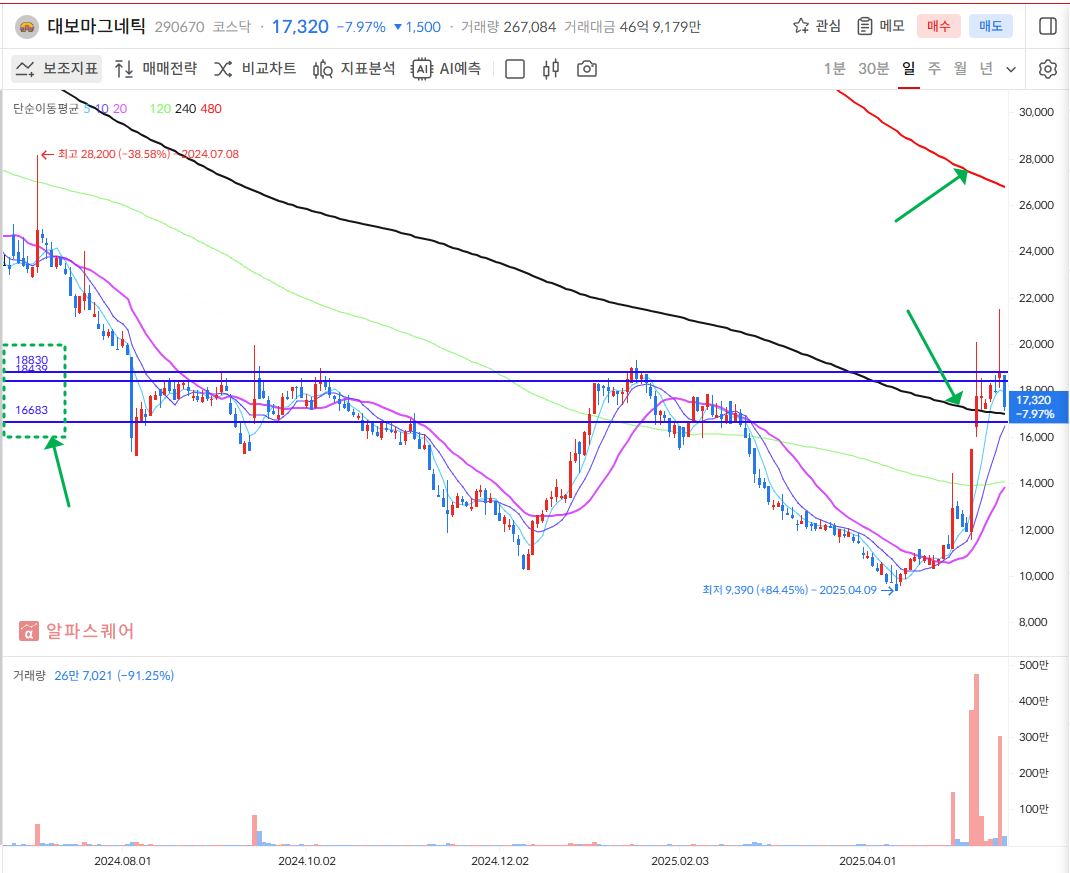Click the 2024.12.02 date axis label
The image size is (1070, 873).
[500, 861]
